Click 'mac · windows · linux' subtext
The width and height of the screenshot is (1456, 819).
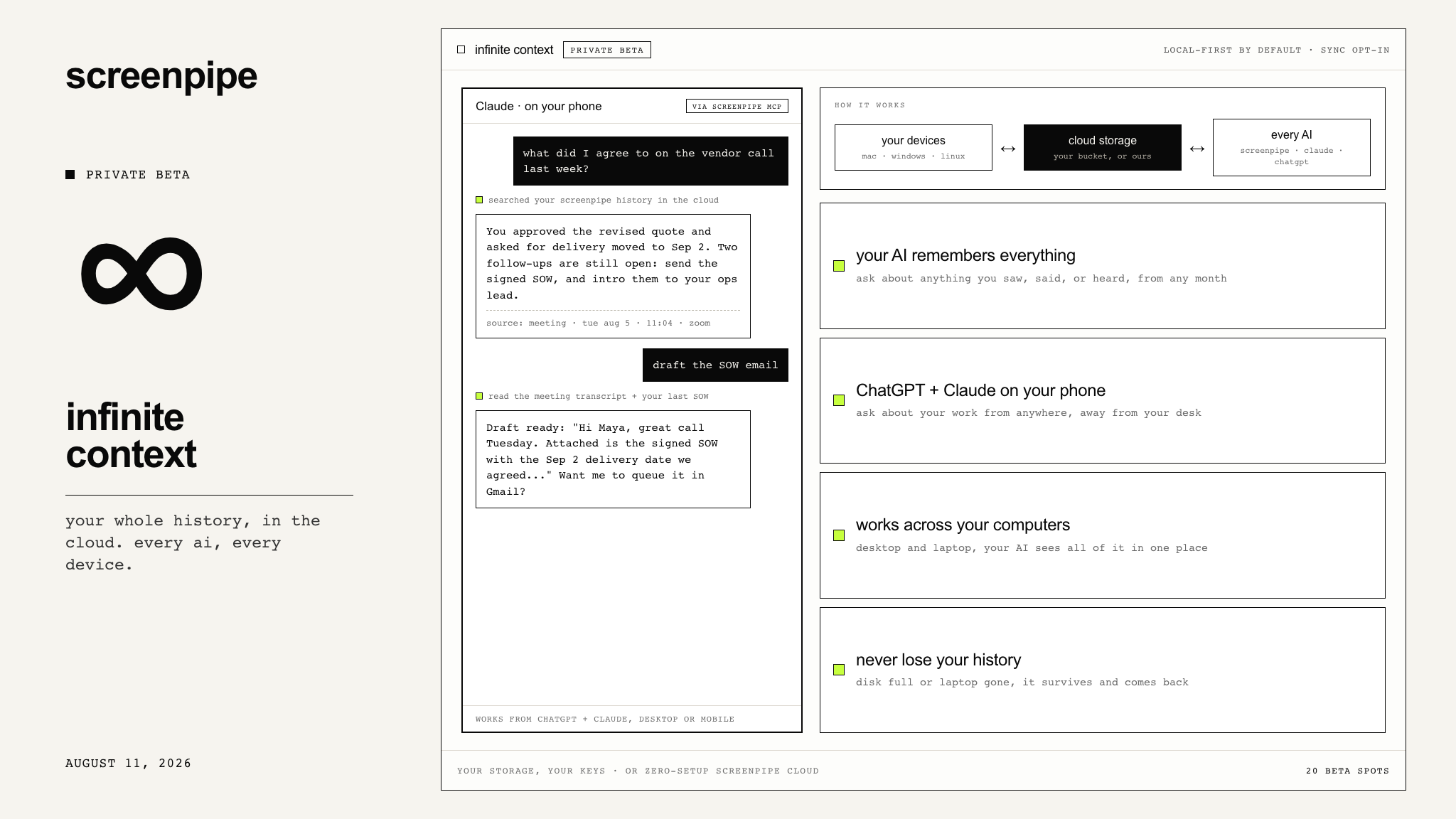click(x=914, y=156)
